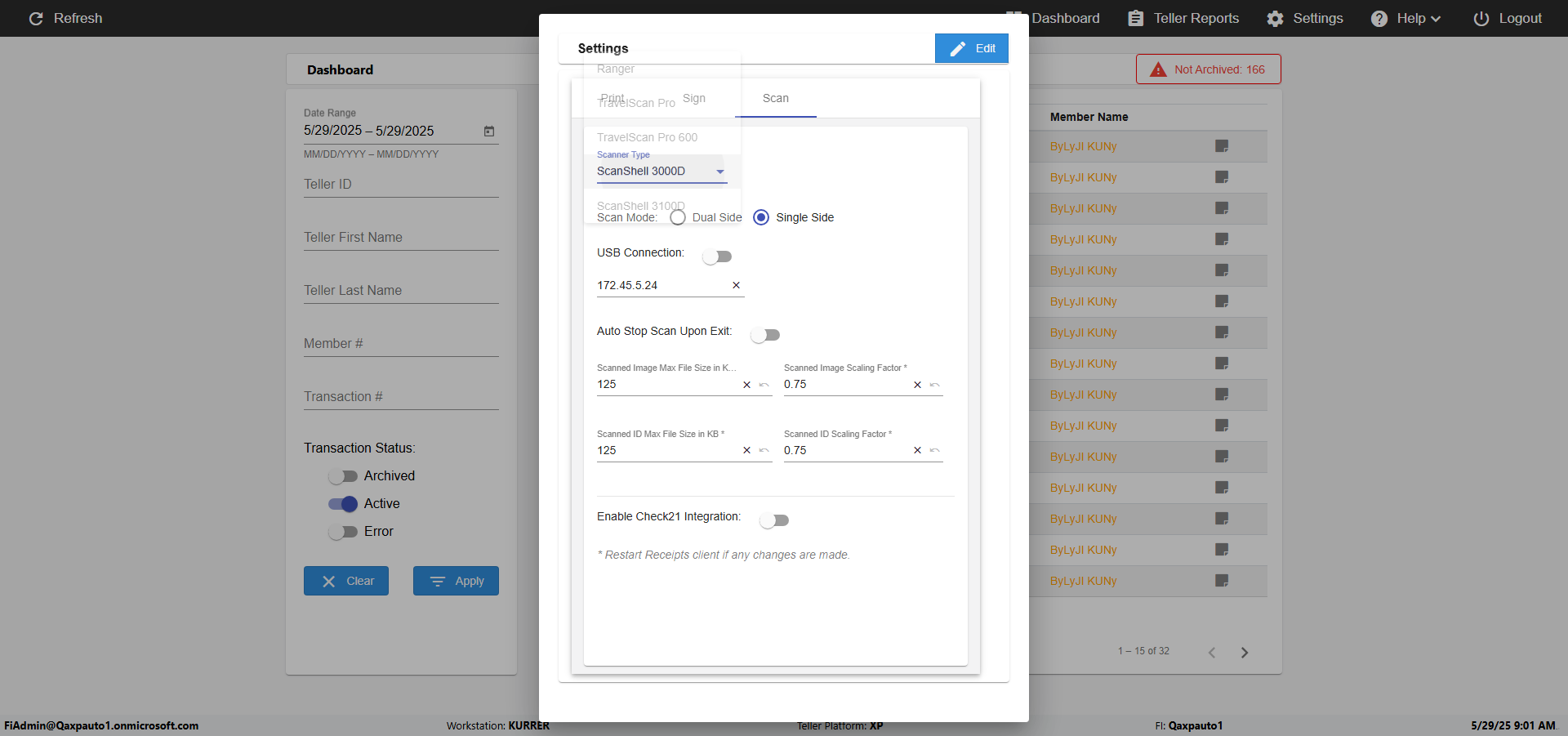Open the Scanner Type dropdown
Screen dimensions: 1568x736
661,171
